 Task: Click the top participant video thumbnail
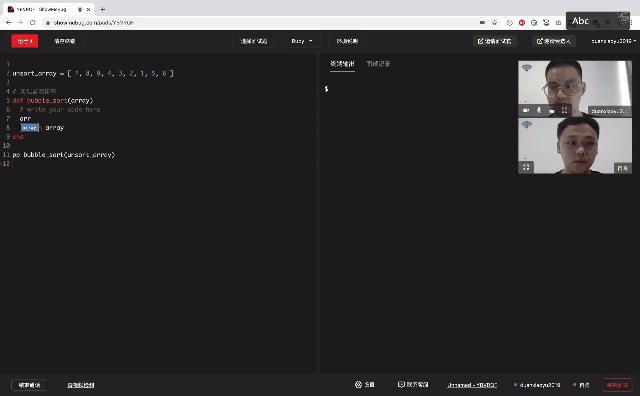pos(575,89)
